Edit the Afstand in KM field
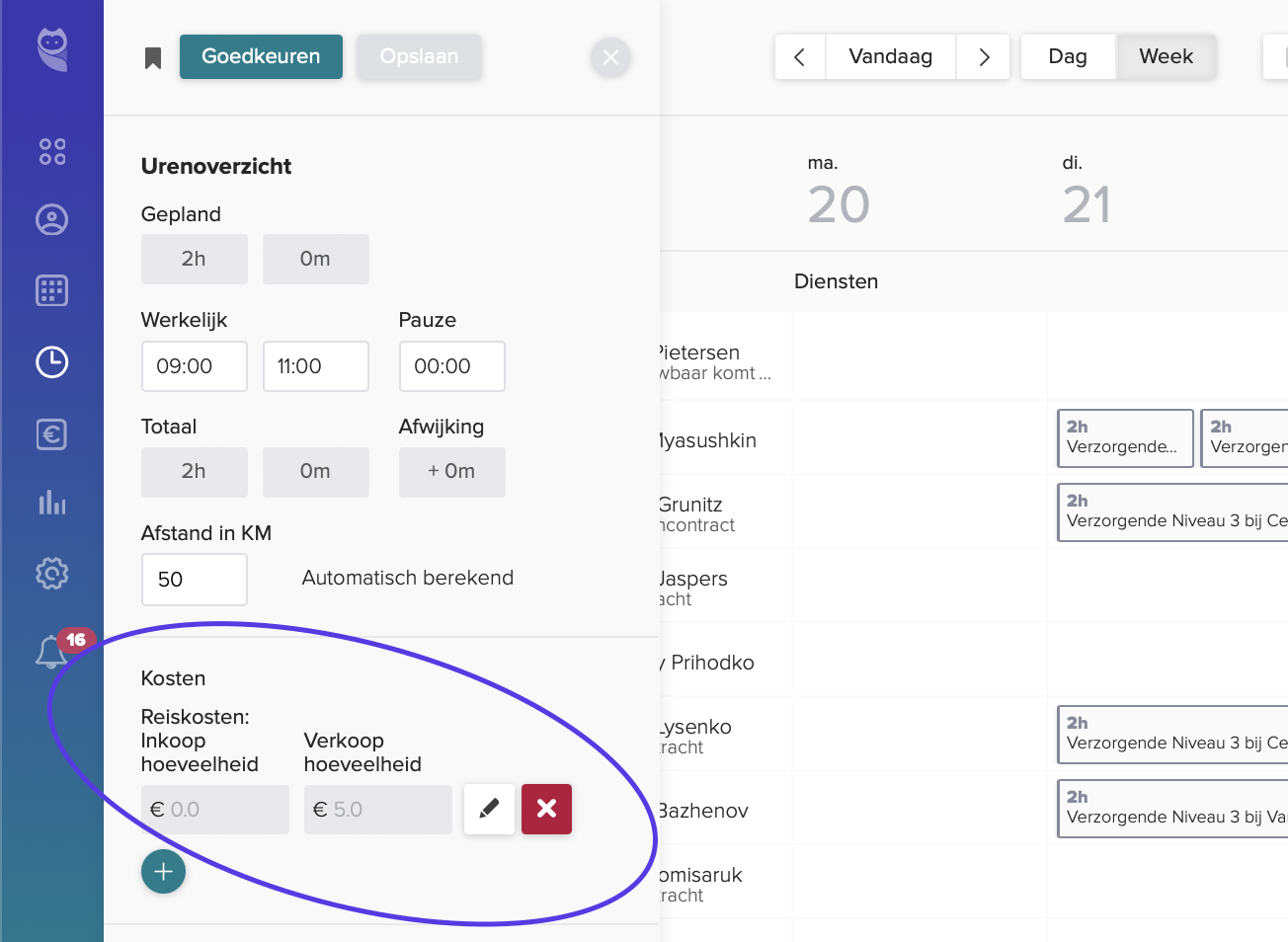 coord(195,580)
